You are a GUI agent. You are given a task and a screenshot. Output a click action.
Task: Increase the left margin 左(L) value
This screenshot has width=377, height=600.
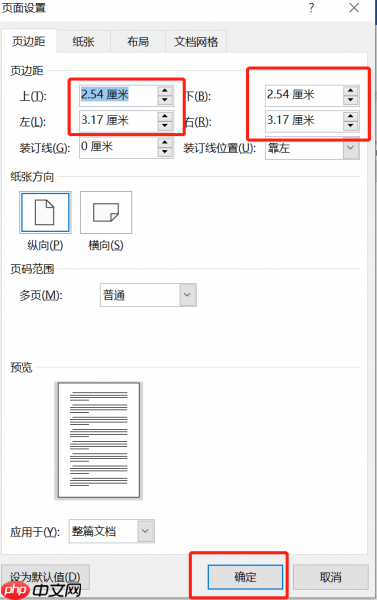pyautogui.click(x=165, y=117)
